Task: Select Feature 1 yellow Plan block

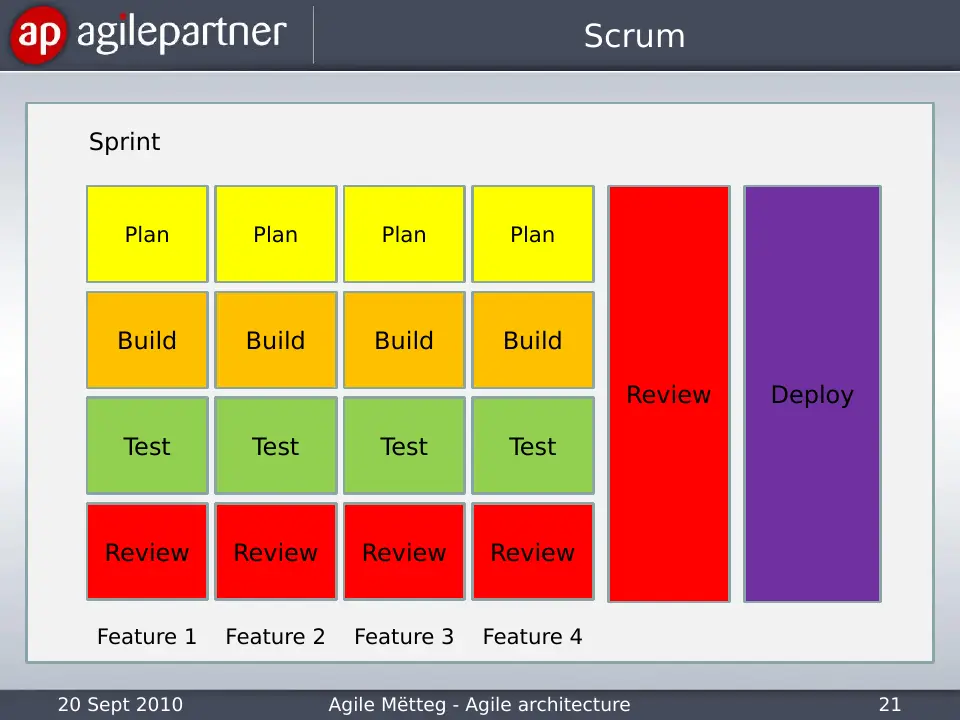Action: (147, 234)
